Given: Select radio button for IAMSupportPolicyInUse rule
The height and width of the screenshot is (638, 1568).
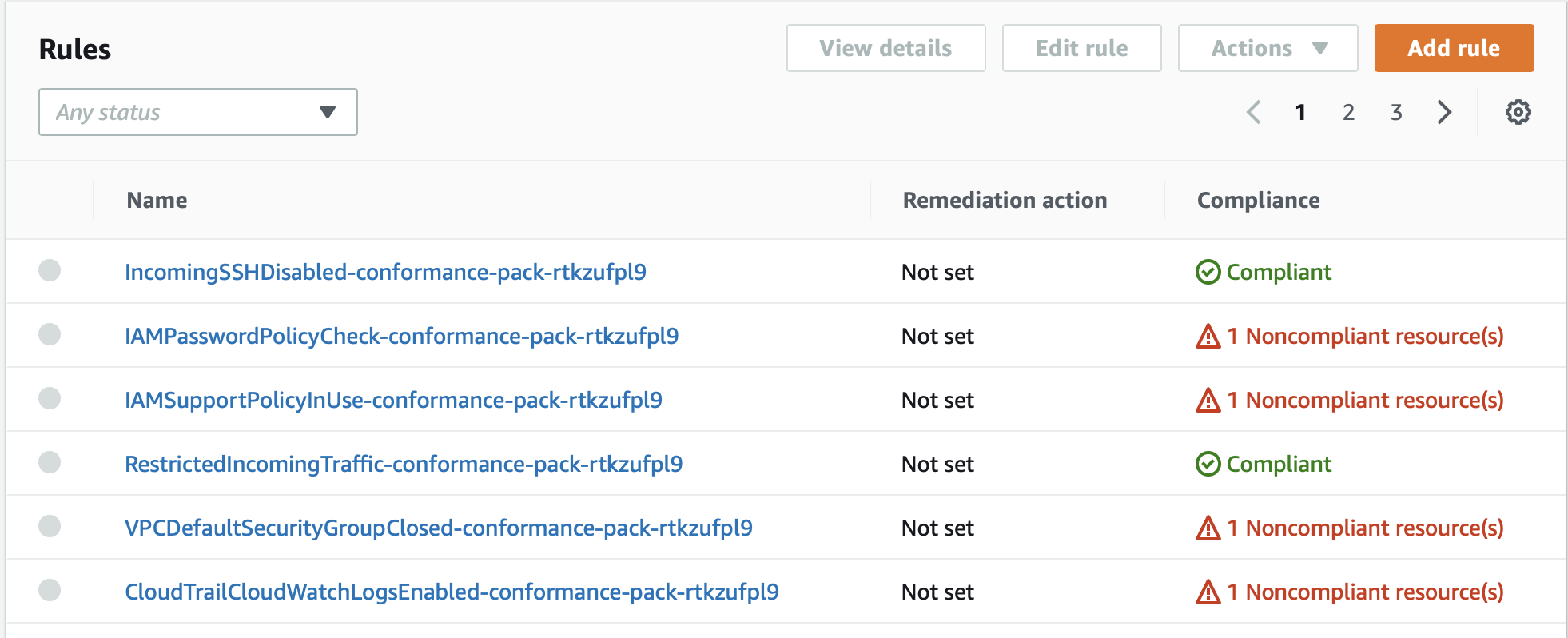Looking at the screenshot, I should point(50,399).
